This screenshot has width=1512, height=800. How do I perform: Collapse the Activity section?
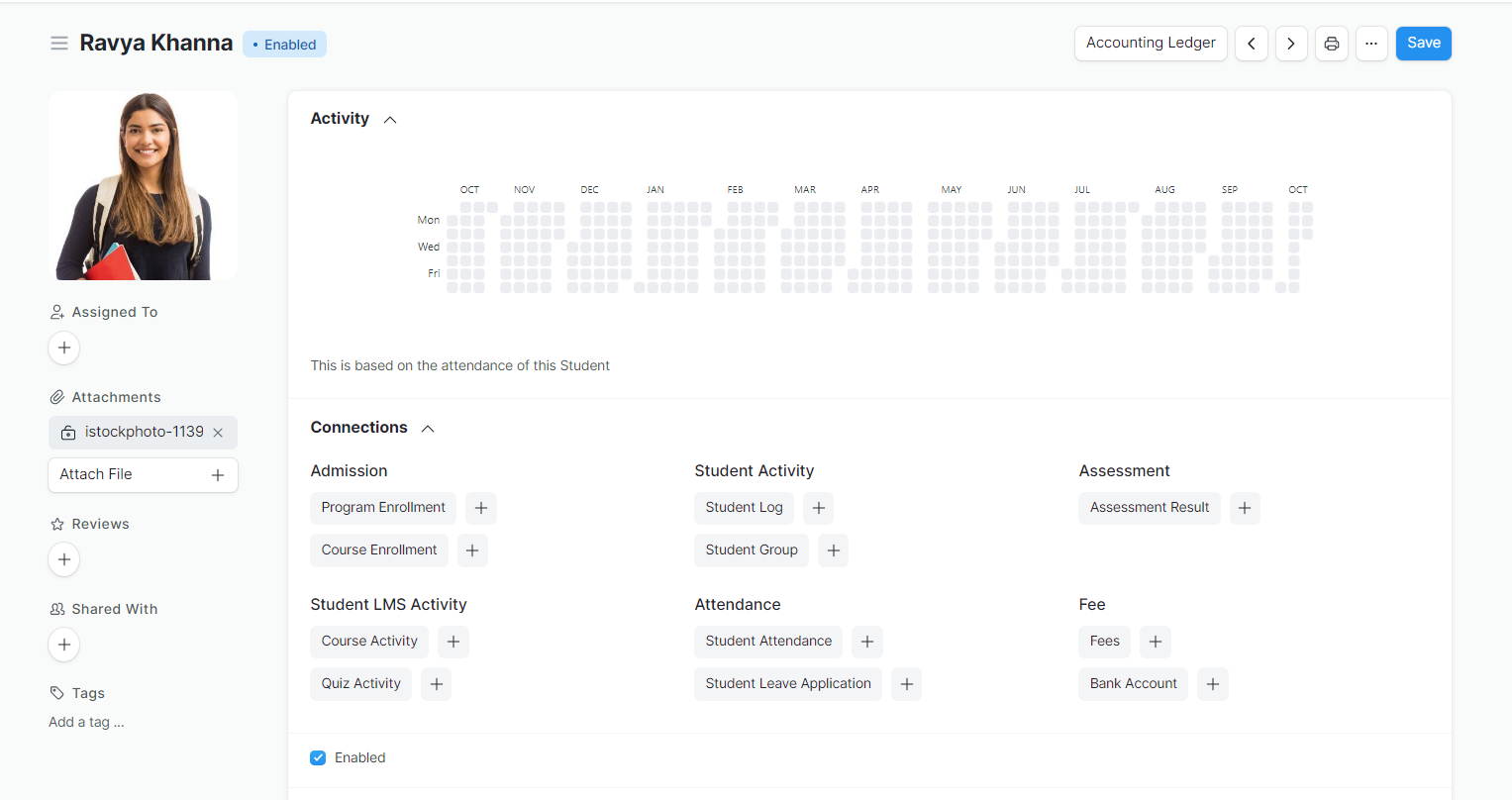pyautogui.click(x=390, y=120)
